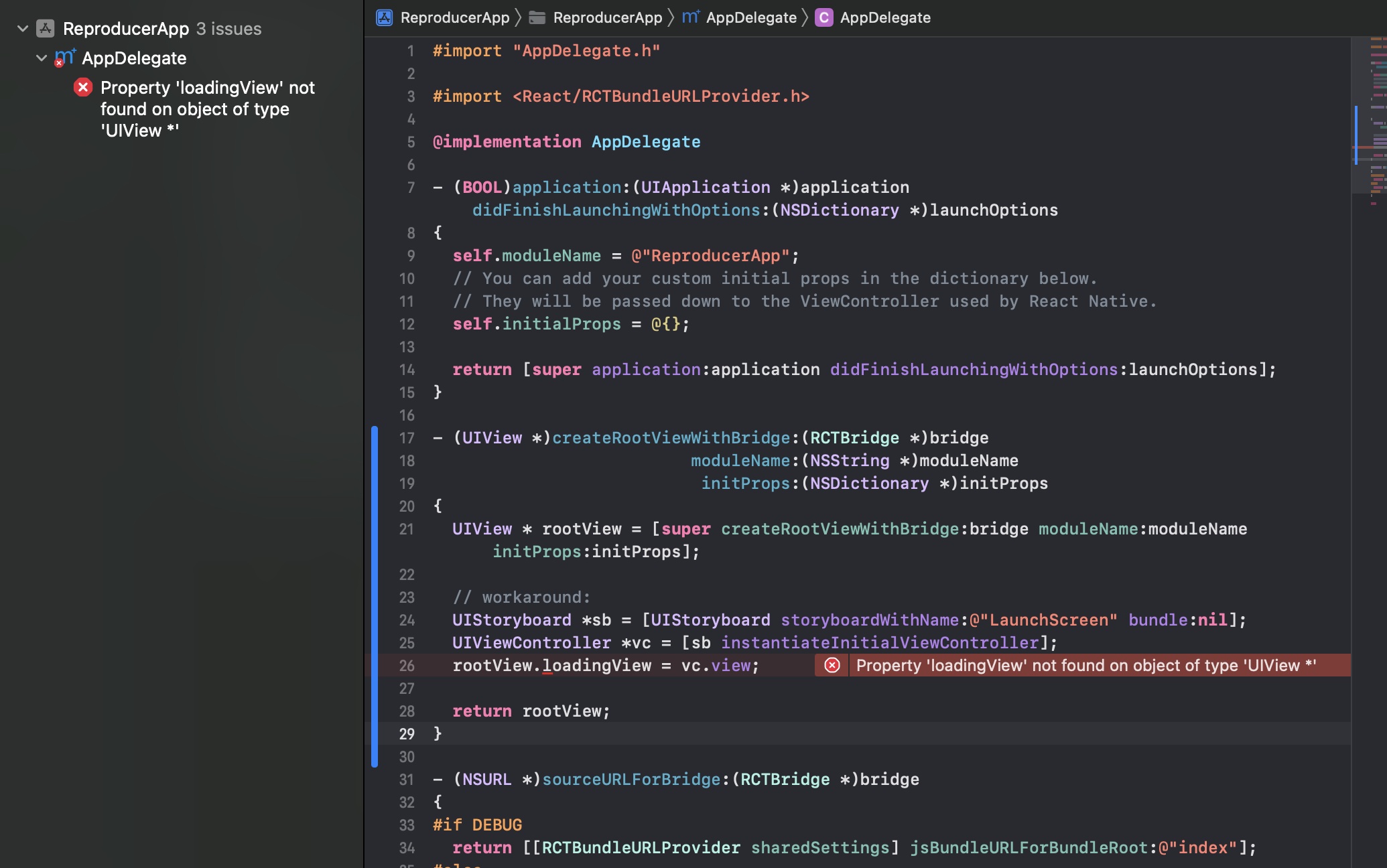Screen dimensions: 1387x868
Task: Select the second ReproducerApp breadcrumb item
Action: pos(606,17)
